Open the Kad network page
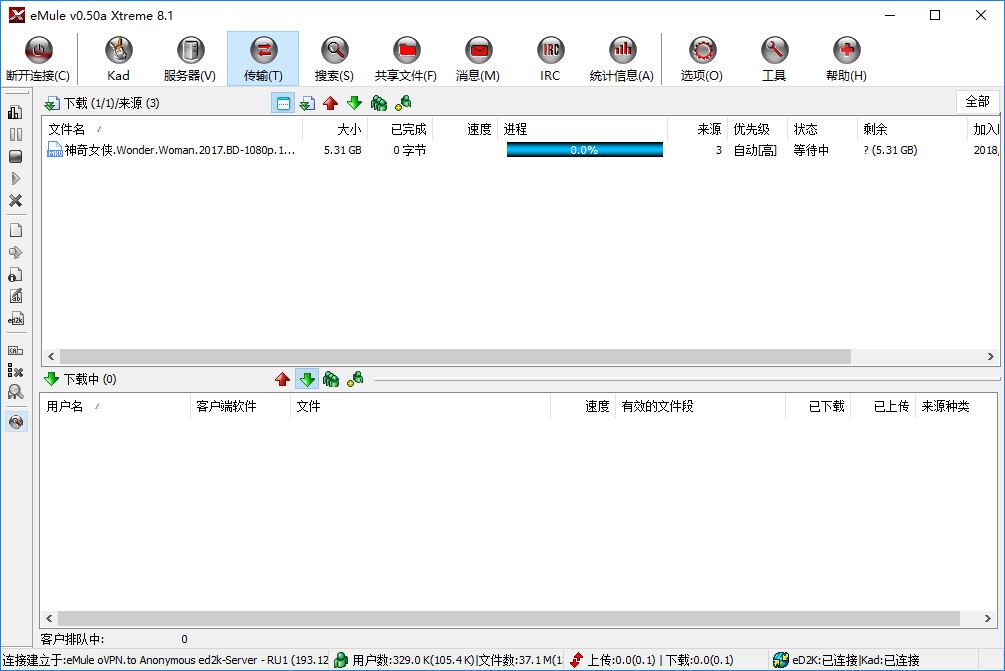This screenshot has height=671, width=1005. click(x=119, y=59)
